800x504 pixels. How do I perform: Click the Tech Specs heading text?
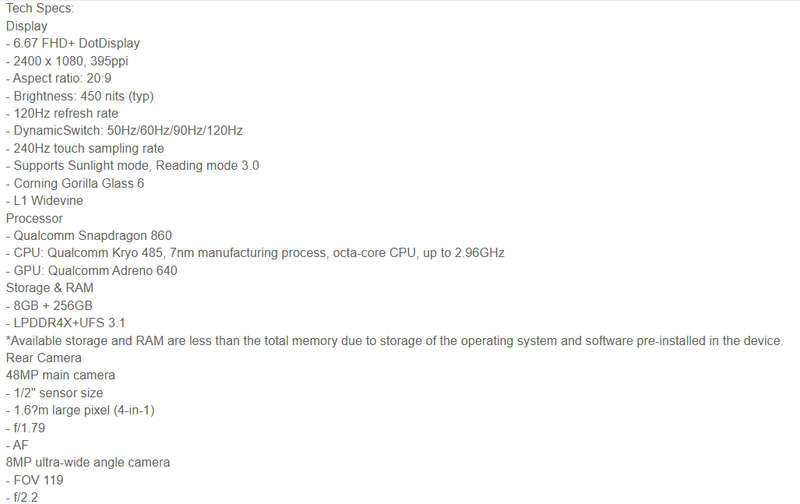click(40, 9)
